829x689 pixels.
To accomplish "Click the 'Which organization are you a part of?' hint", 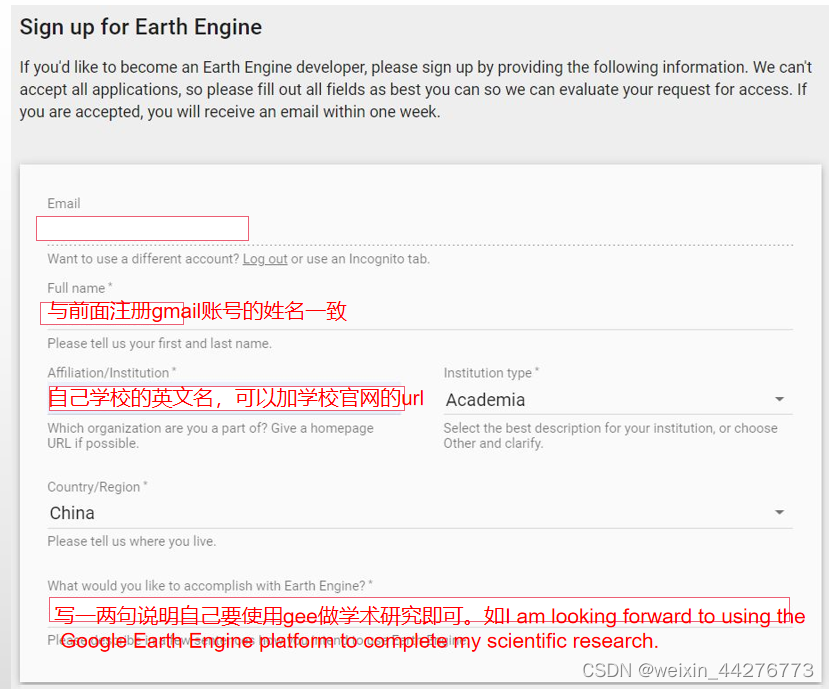I will coord(210,436).
